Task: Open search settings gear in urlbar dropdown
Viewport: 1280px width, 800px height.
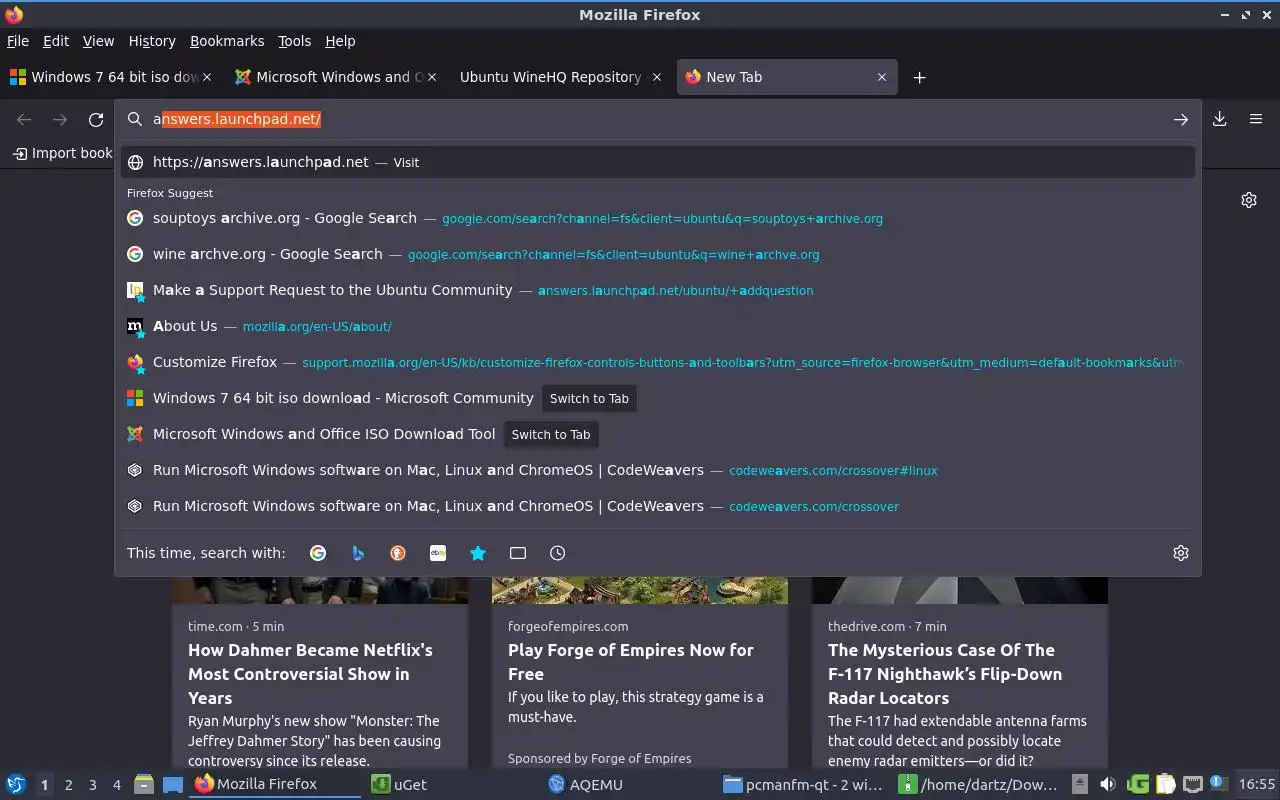Action: click(1181, 553)
